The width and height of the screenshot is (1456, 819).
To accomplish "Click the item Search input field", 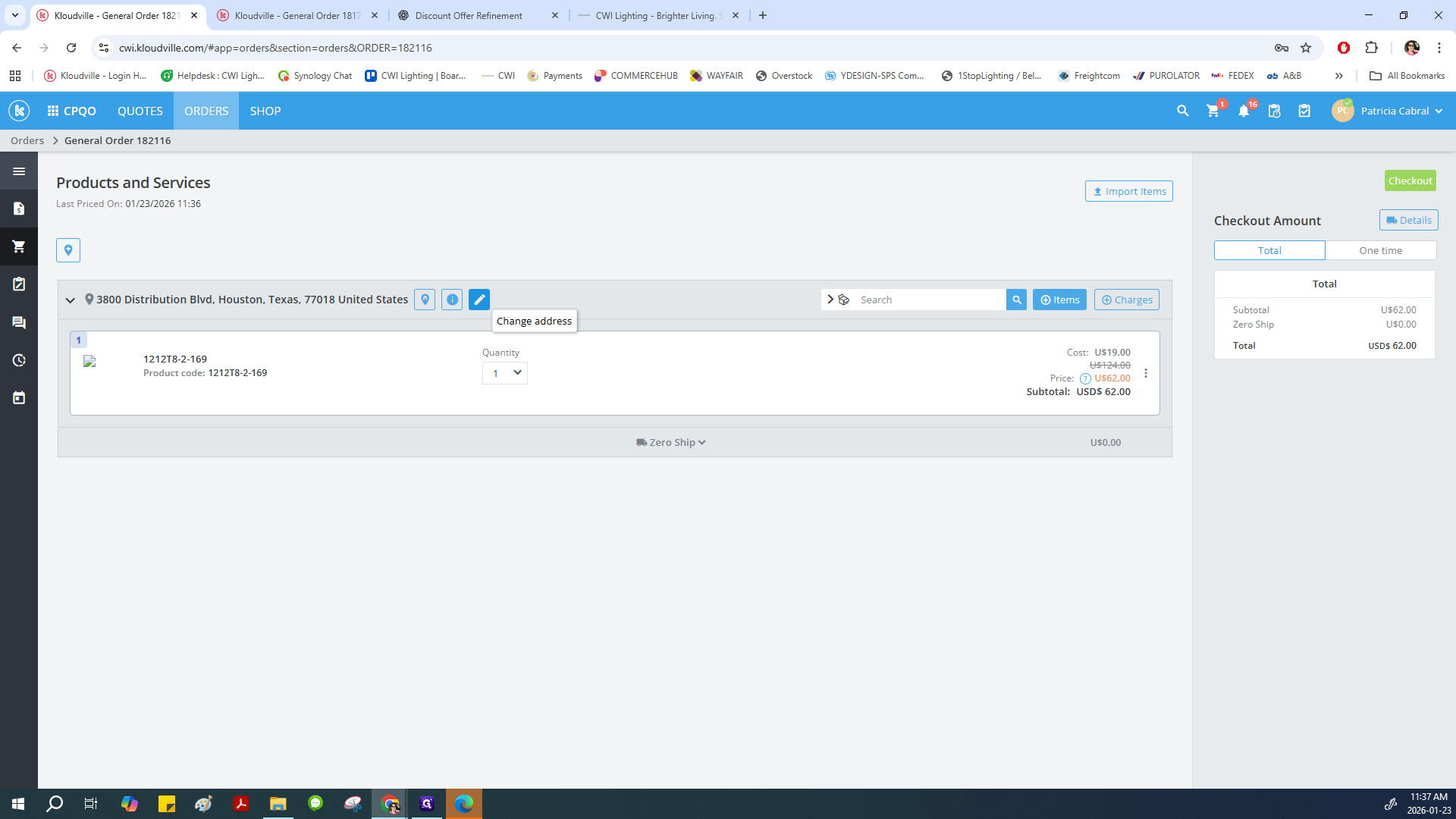I will coord(929,300).
